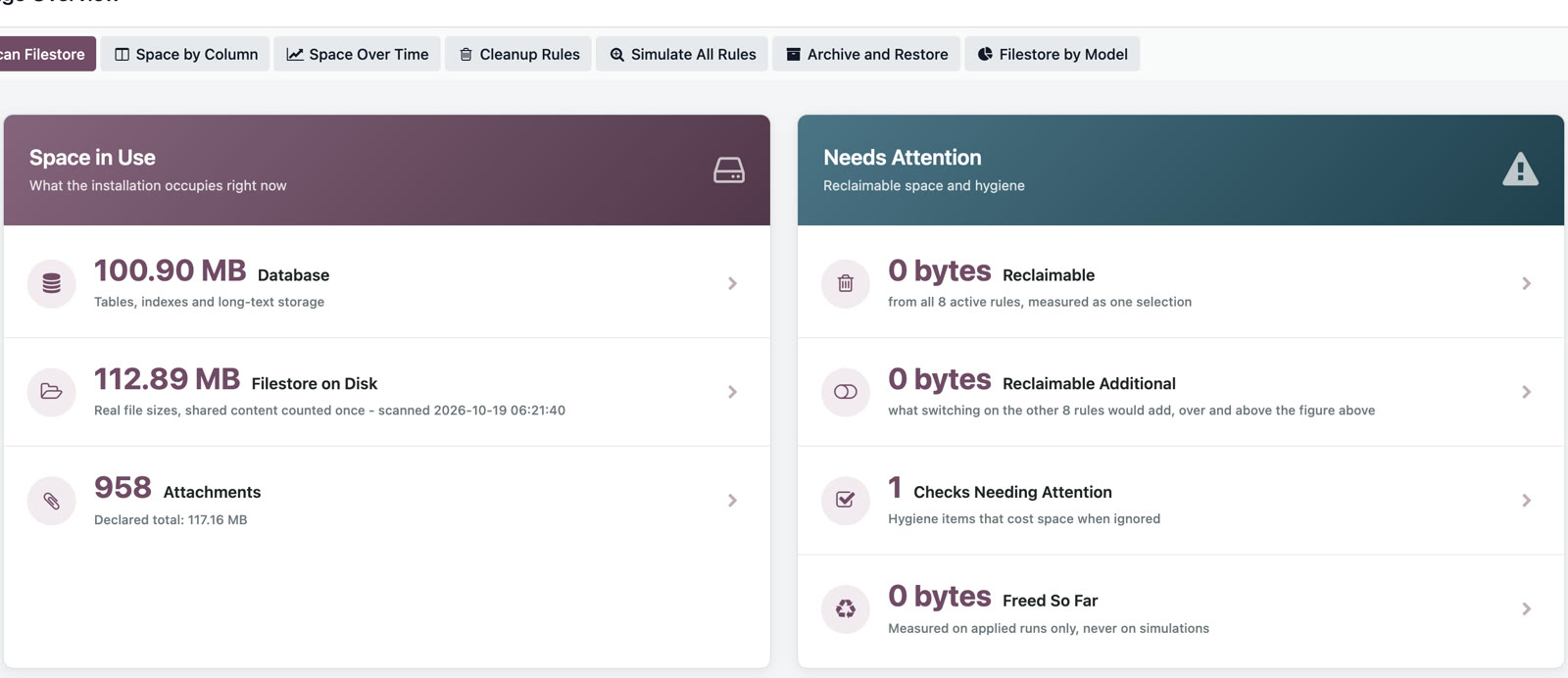Click the 'Declared total: 117.16 MB' text
Viewport: 1568px width, 678px height.
(171, 520)
